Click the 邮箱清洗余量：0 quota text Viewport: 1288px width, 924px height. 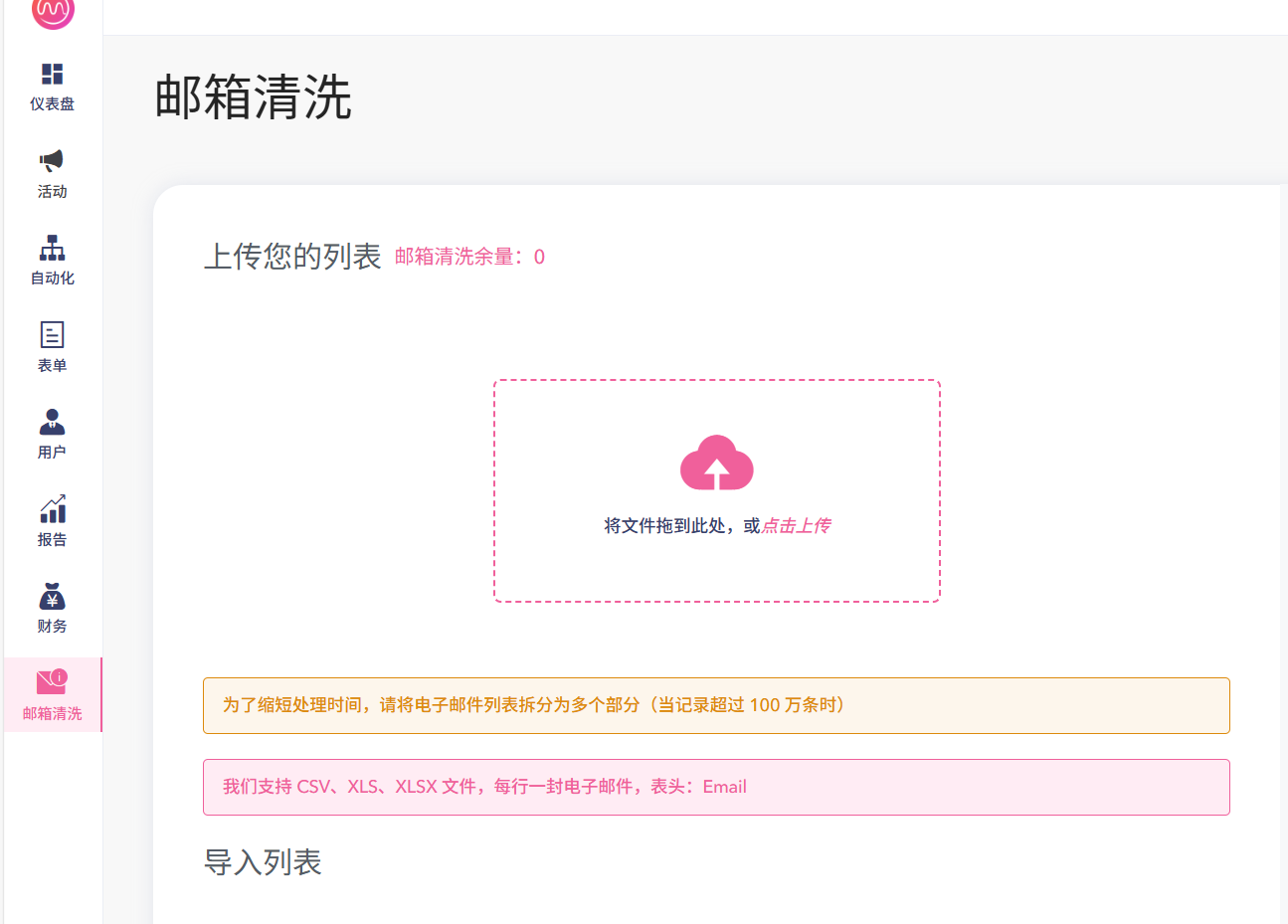click(469, 257)
